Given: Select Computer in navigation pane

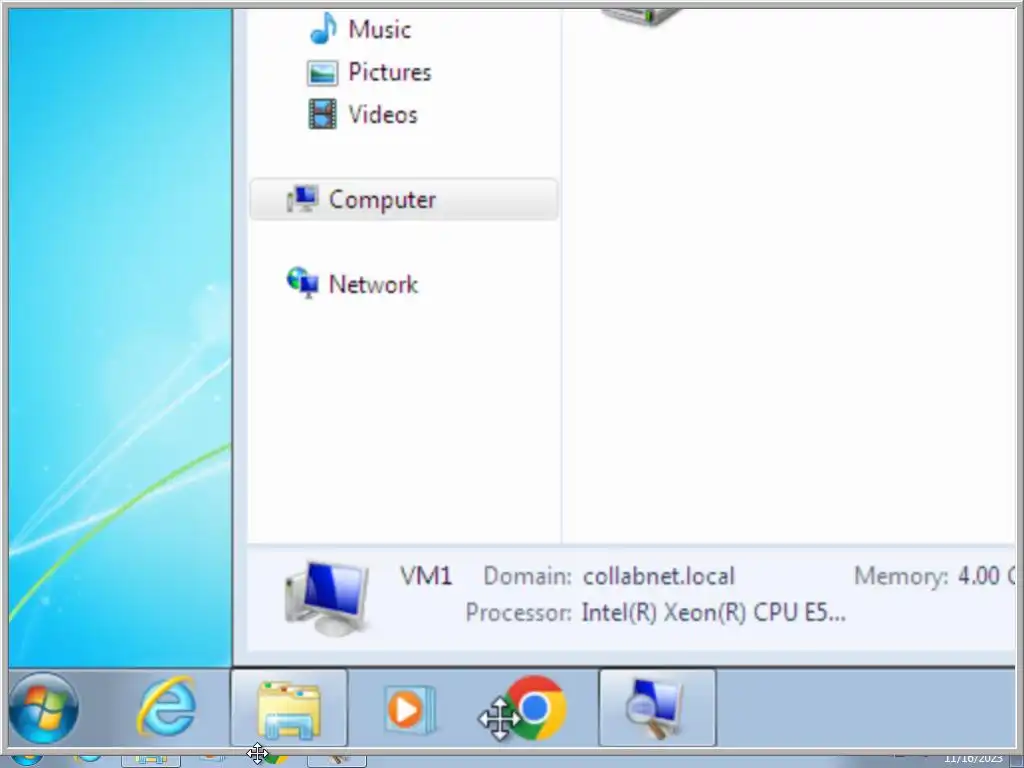Looking at the screenshot, I should 404,199.
